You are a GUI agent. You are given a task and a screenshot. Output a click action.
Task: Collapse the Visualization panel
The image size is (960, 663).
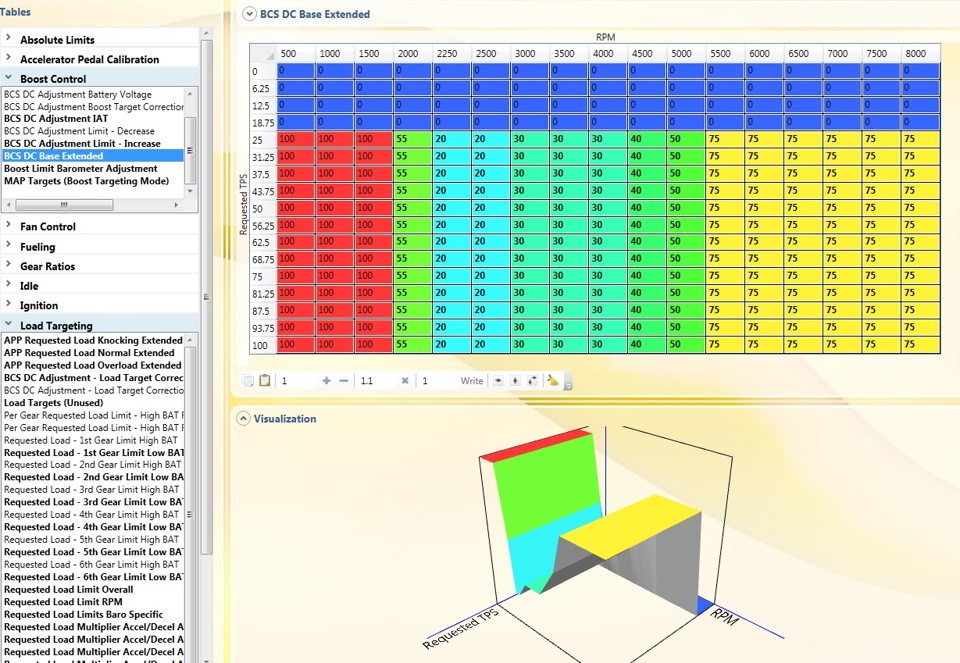tap(244, 419)
